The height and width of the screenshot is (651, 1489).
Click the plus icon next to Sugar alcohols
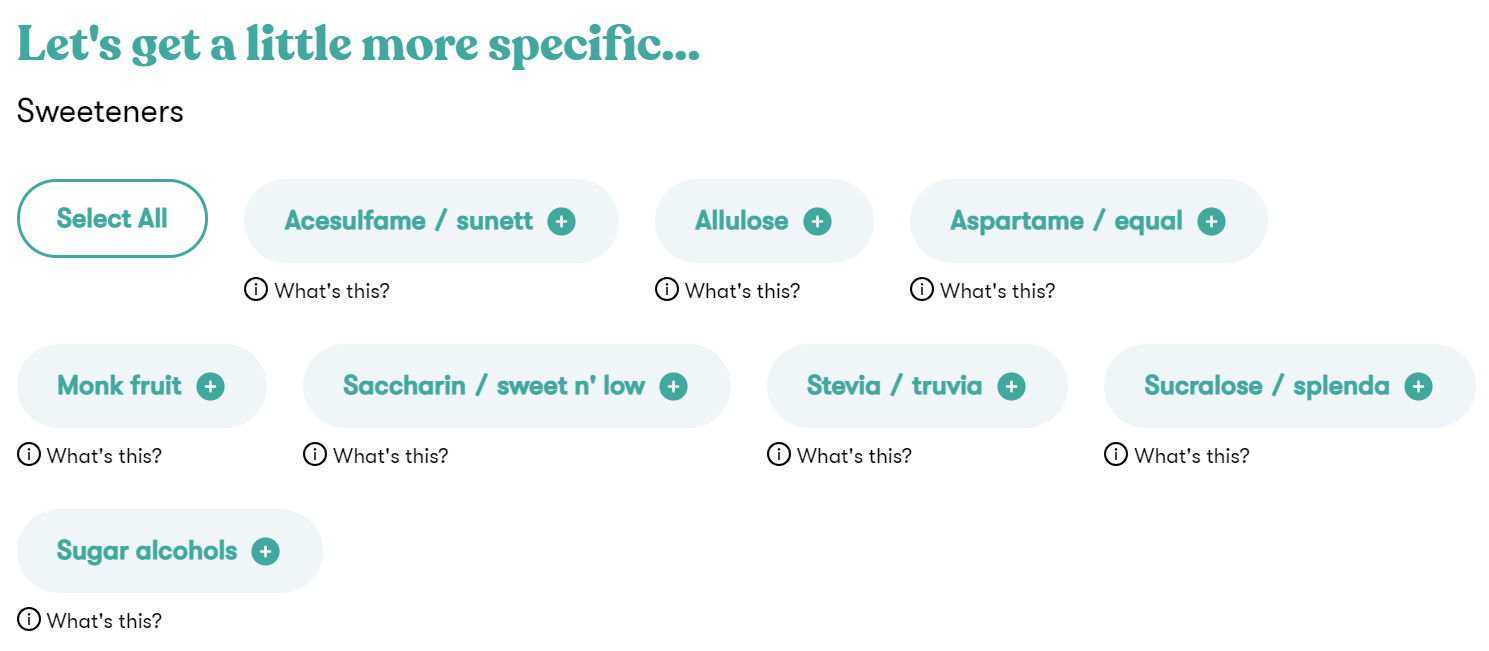[266, 551]
